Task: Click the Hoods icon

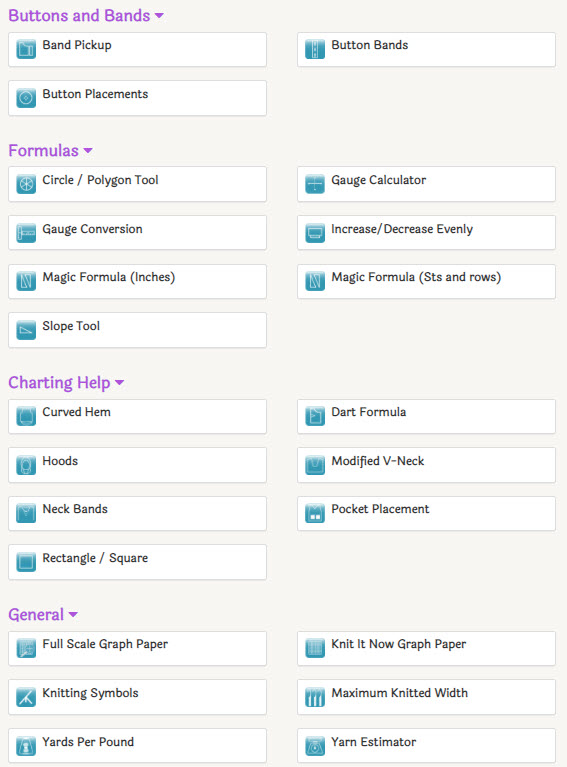Action: [26, 465]
